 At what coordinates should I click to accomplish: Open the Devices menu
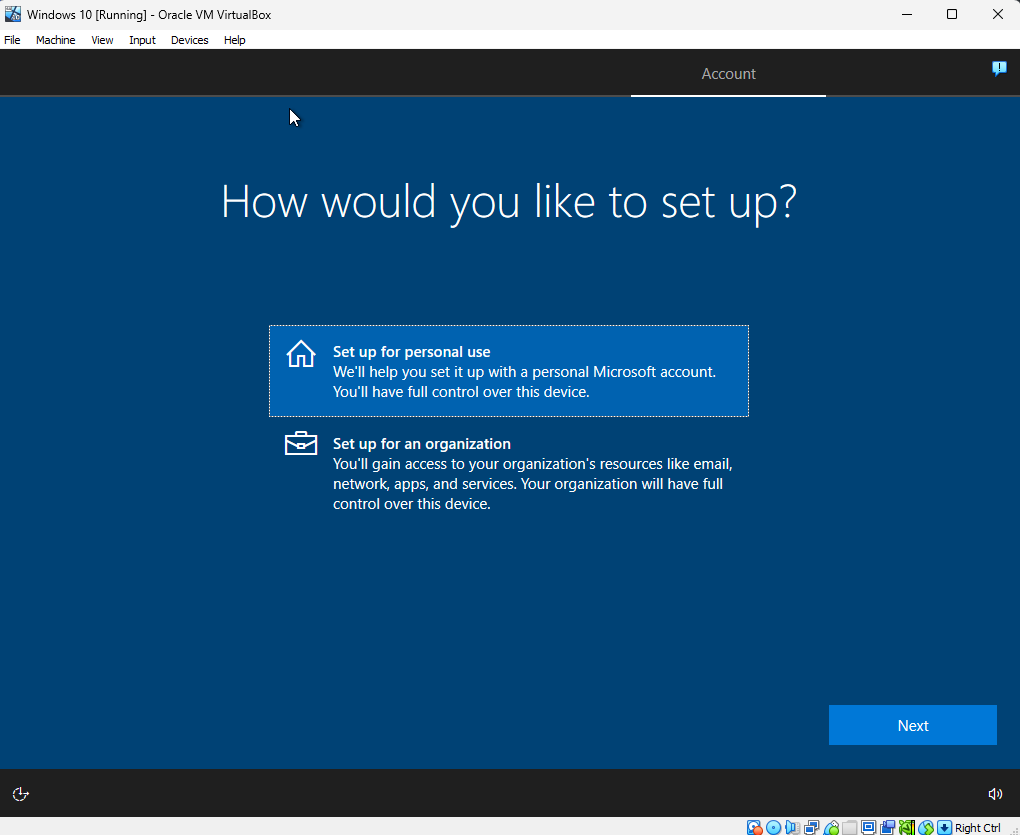[x=189, y=40]
